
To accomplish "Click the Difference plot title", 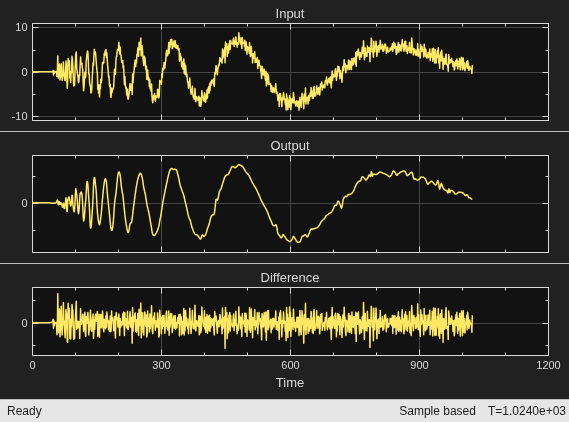I will click(x=290, y=278).
